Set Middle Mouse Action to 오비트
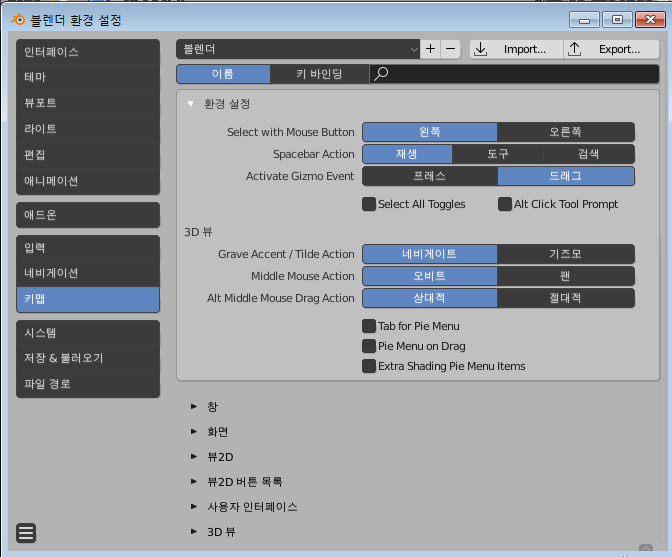This screenshot has width=672, height=557. (x=430, y=276)
